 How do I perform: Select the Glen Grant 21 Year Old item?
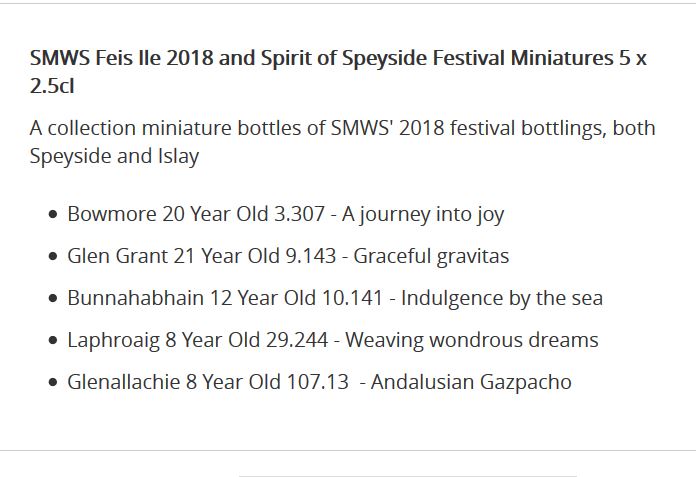click(x=288, y=256)
